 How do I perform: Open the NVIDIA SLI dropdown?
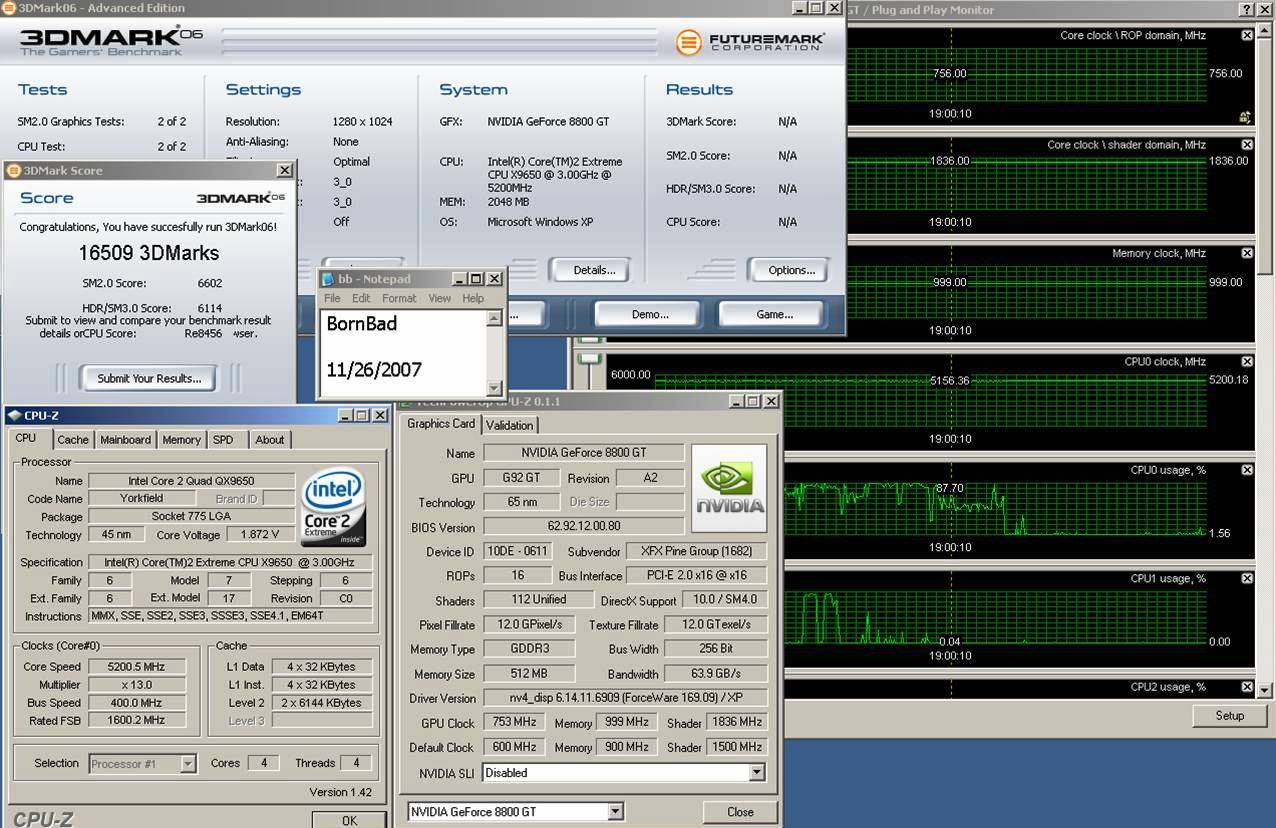tap(757, 773)
